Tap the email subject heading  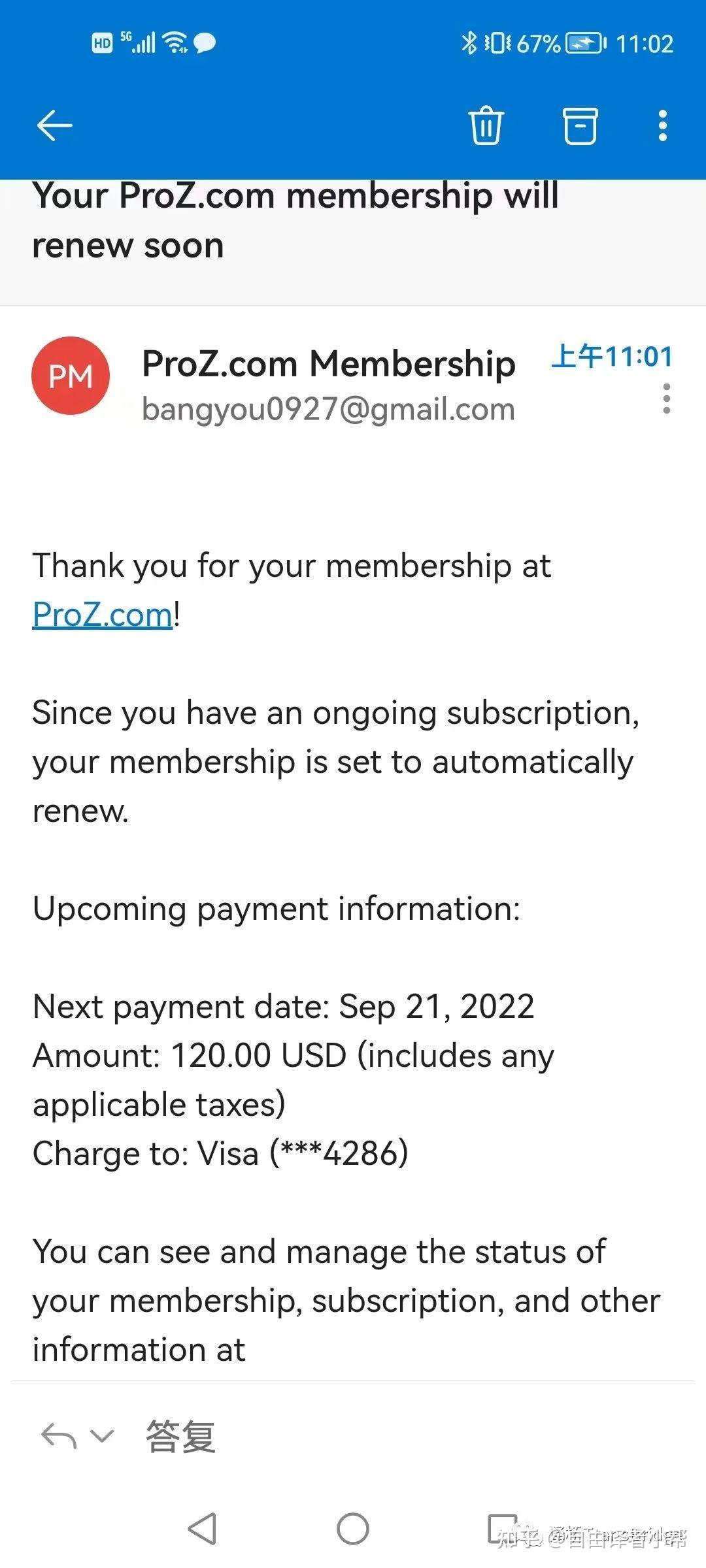(295, 220)
